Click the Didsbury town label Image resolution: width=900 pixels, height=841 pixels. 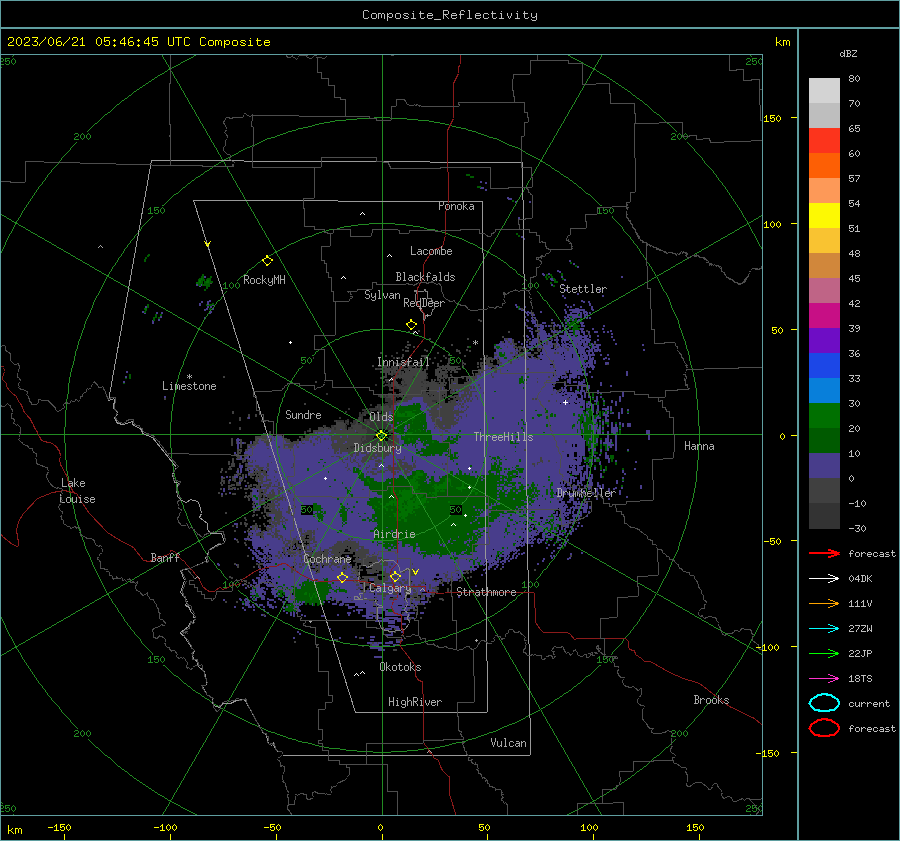[x=377, y=448]
